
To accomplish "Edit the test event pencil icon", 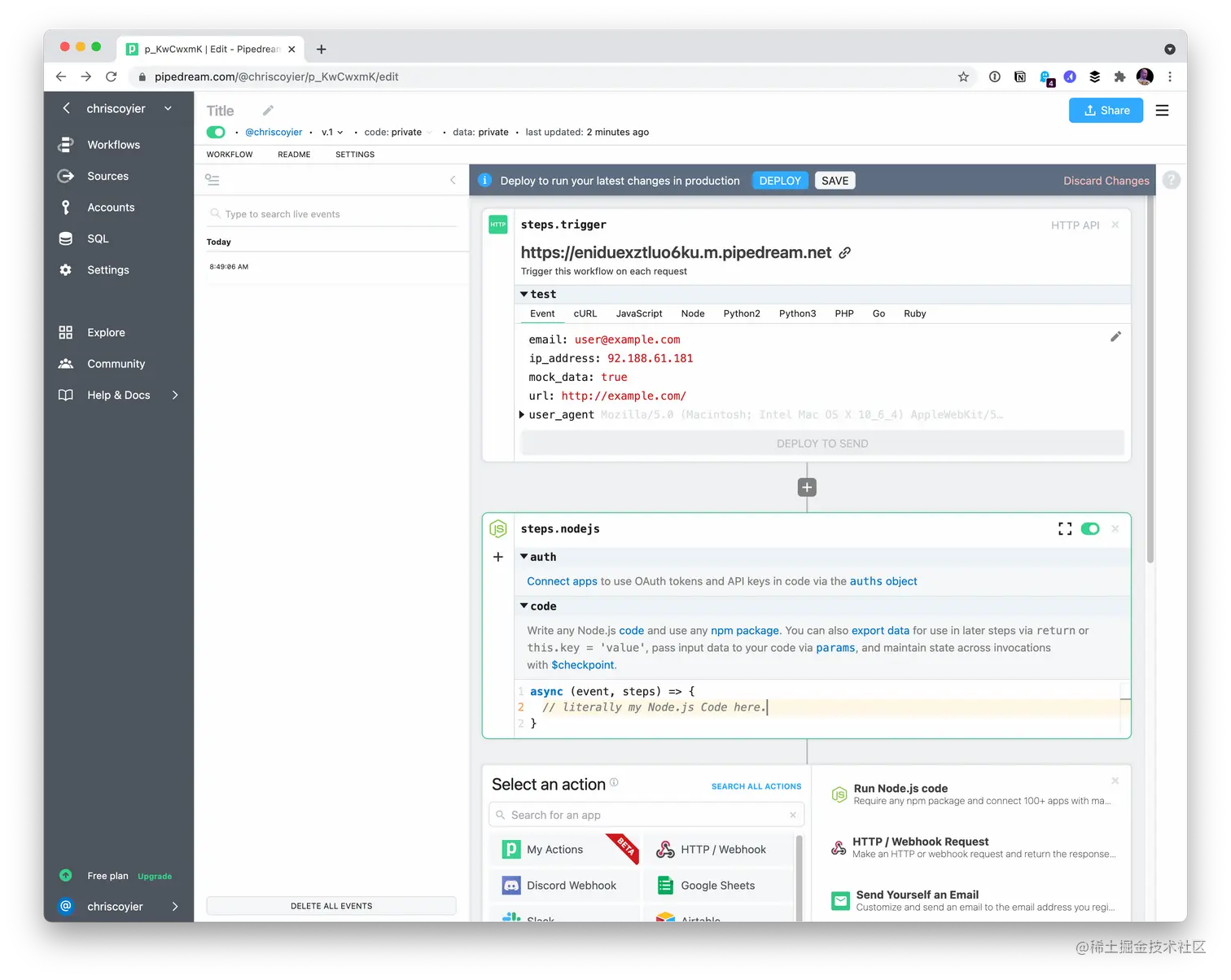I will click(1115, 336).
